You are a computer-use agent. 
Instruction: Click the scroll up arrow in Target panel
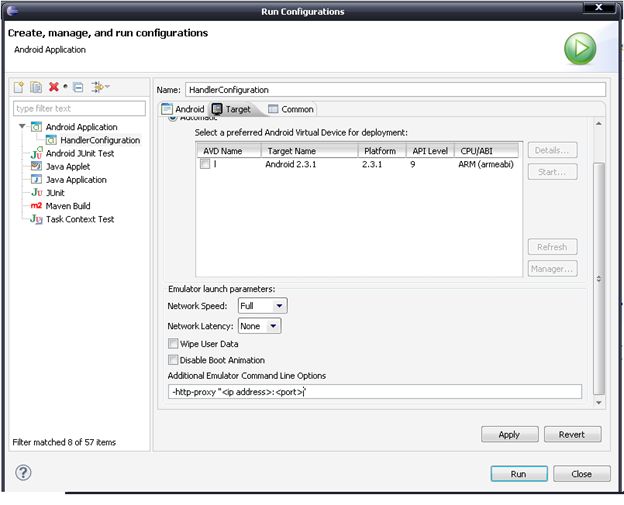(x=599, y=123)
